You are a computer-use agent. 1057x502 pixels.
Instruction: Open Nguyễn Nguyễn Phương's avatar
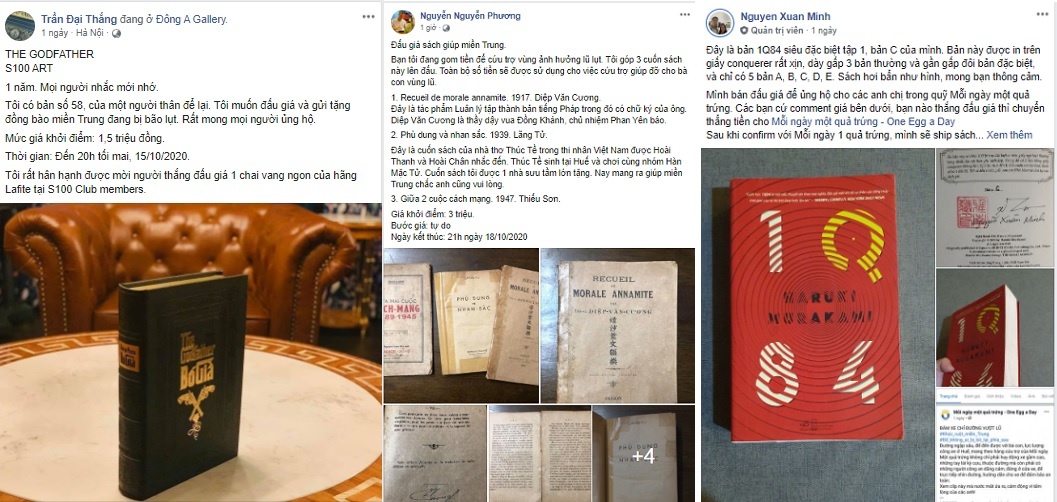click(x=402, y=22)
